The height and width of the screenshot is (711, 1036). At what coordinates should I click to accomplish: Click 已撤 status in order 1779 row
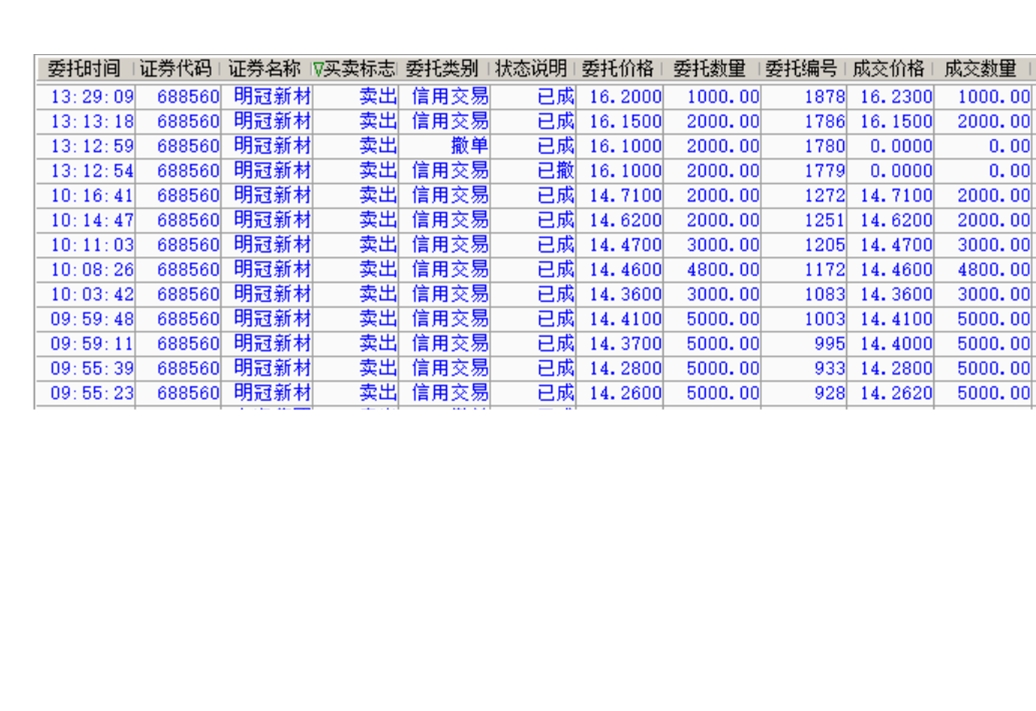[x=556, y=170]
